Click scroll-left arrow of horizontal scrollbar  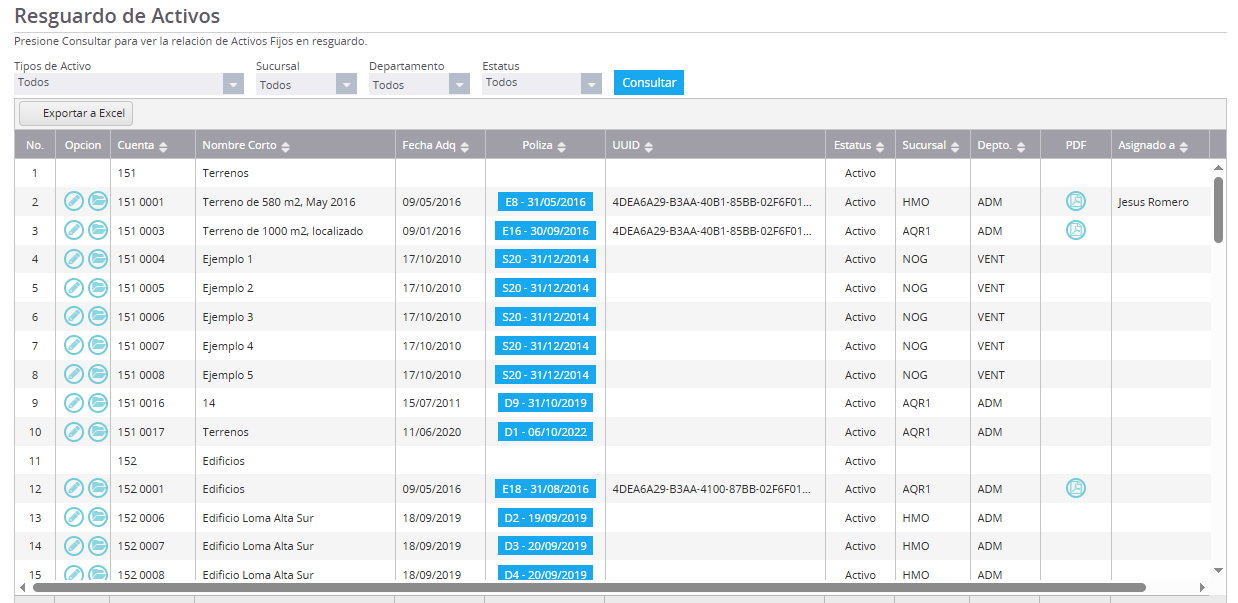(23, 587)
